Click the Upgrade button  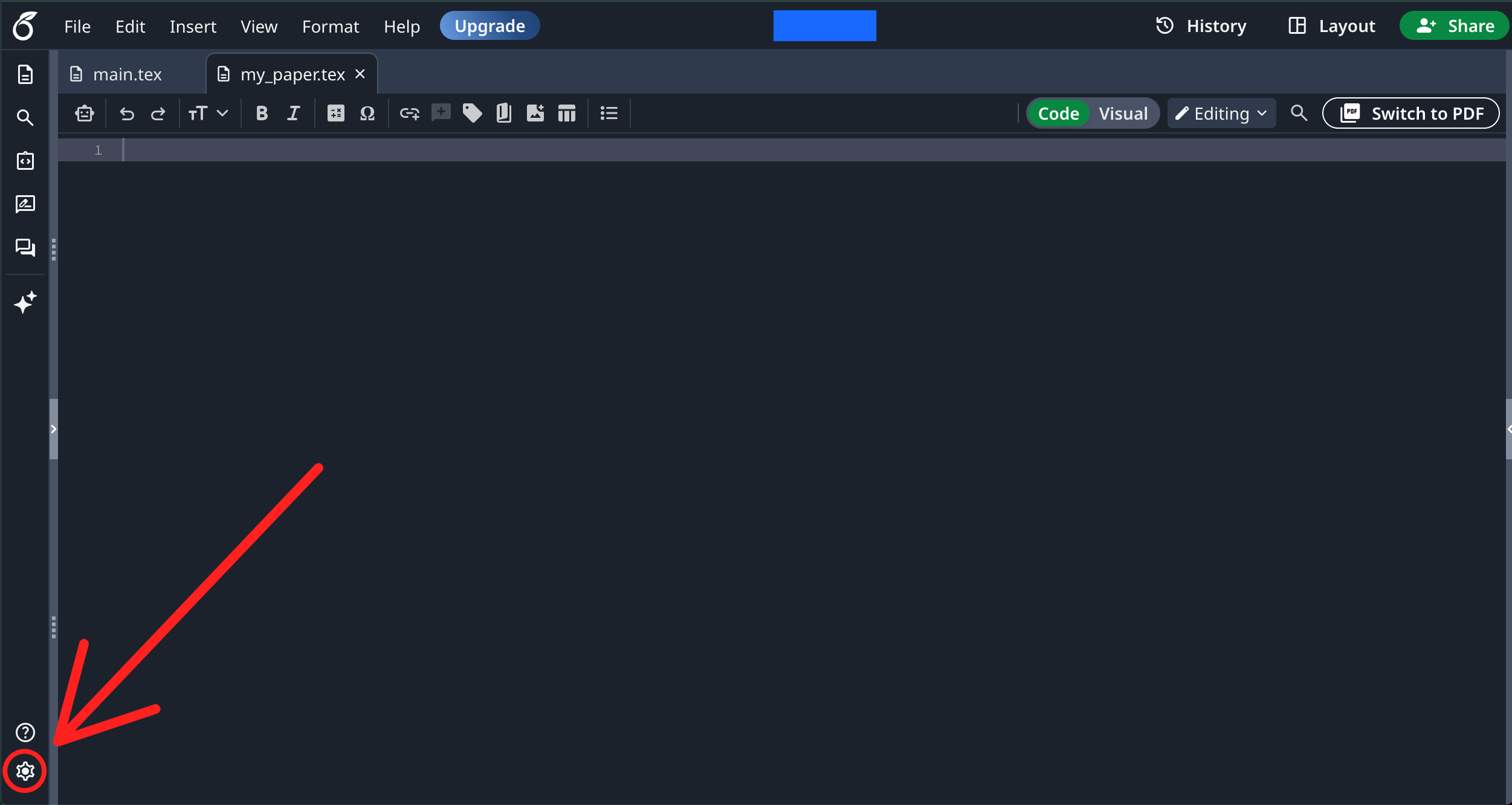[x=489, y=26]
